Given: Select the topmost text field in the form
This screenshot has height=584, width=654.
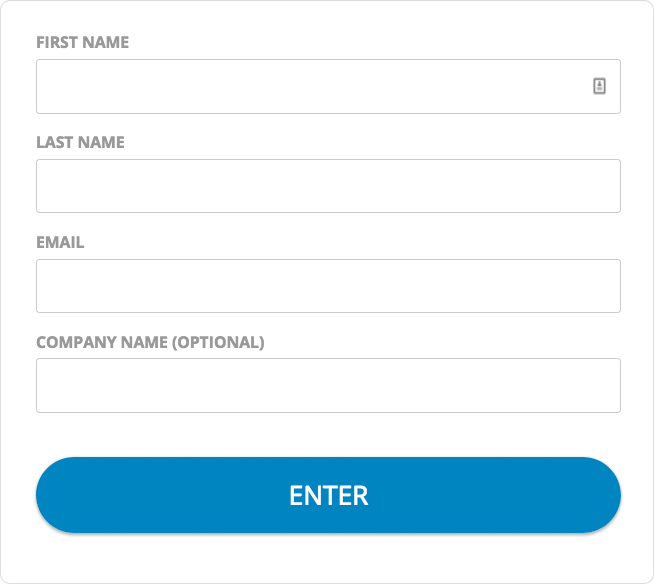Looking at the screenshot, I should [310, 86].
